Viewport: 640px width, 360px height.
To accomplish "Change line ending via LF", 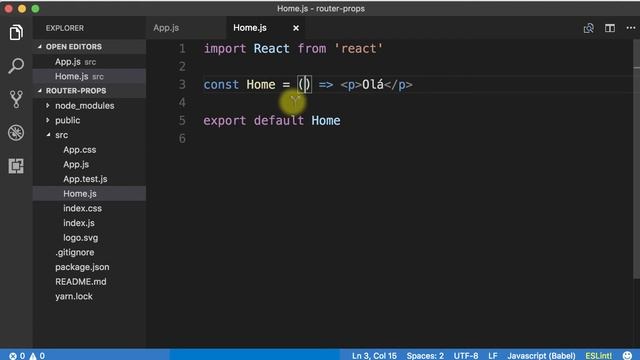I will click(493, 356).
